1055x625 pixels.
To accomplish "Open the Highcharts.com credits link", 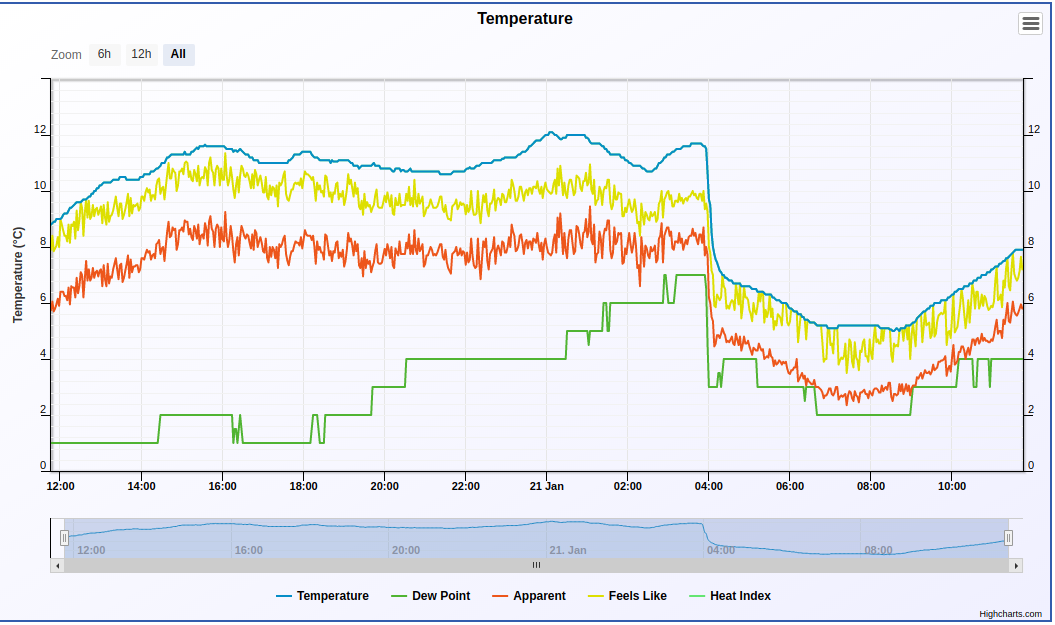I will 1010,615.
